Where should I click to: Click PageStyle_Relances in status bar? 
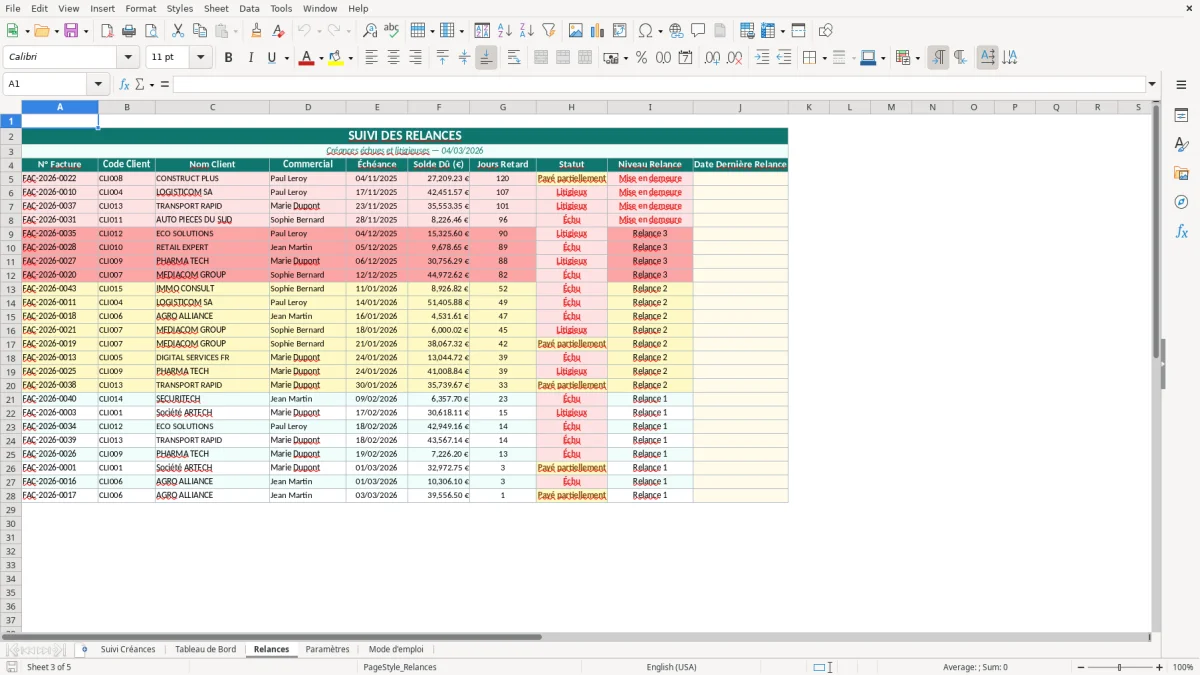coord(400,667)
